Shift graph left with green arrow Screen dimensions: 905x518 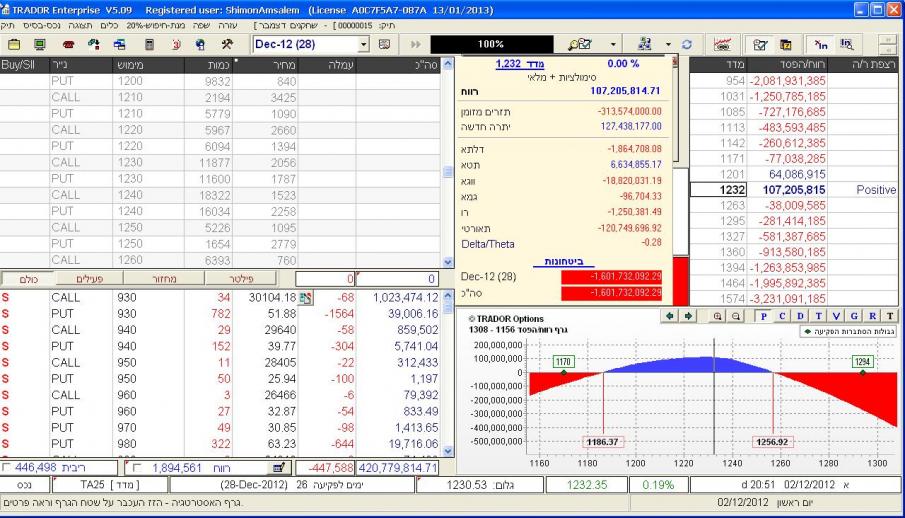coord(670,315)
